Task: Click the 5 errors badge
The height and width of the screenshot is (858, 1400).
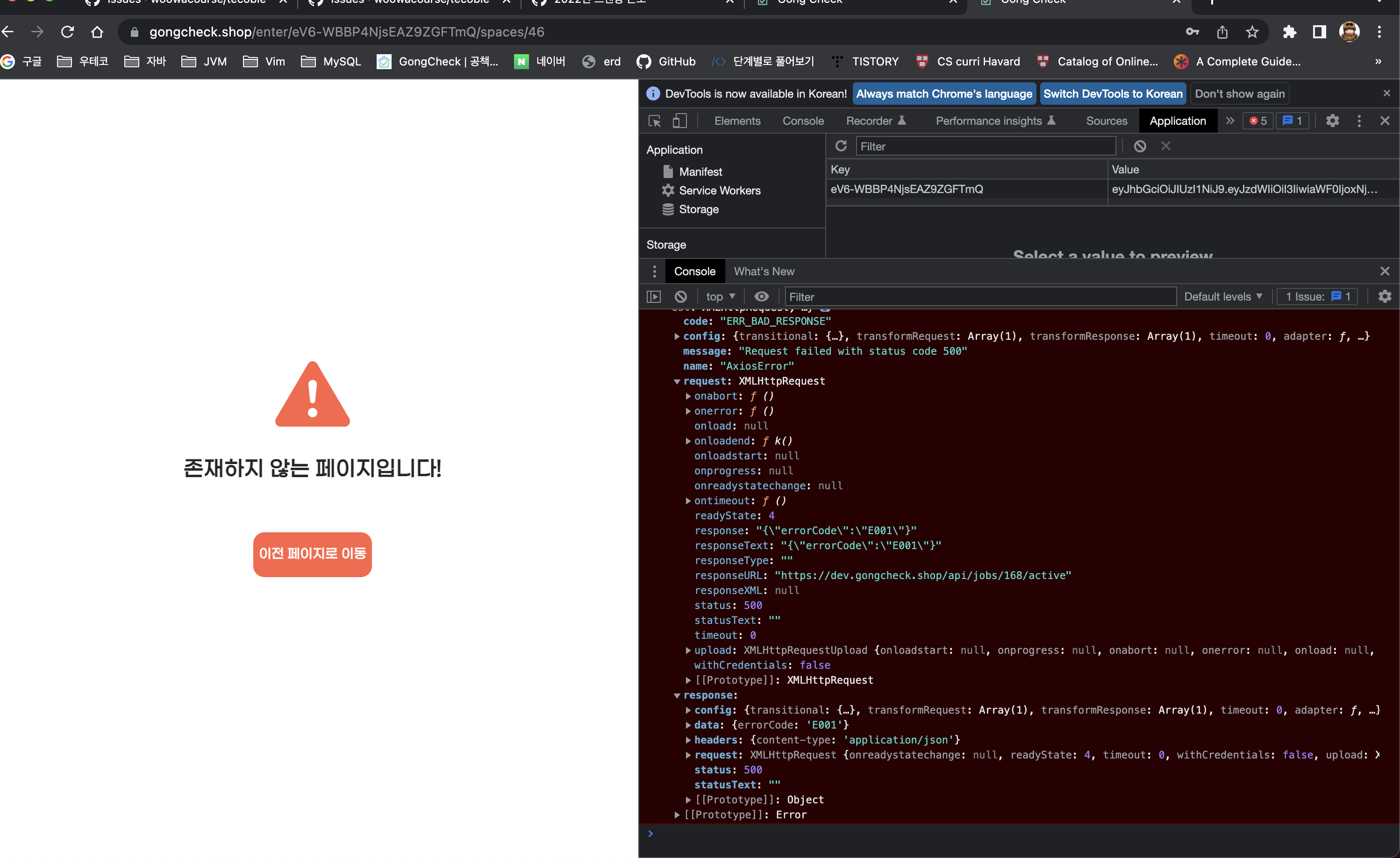Action: click(x=1257, y=121)
